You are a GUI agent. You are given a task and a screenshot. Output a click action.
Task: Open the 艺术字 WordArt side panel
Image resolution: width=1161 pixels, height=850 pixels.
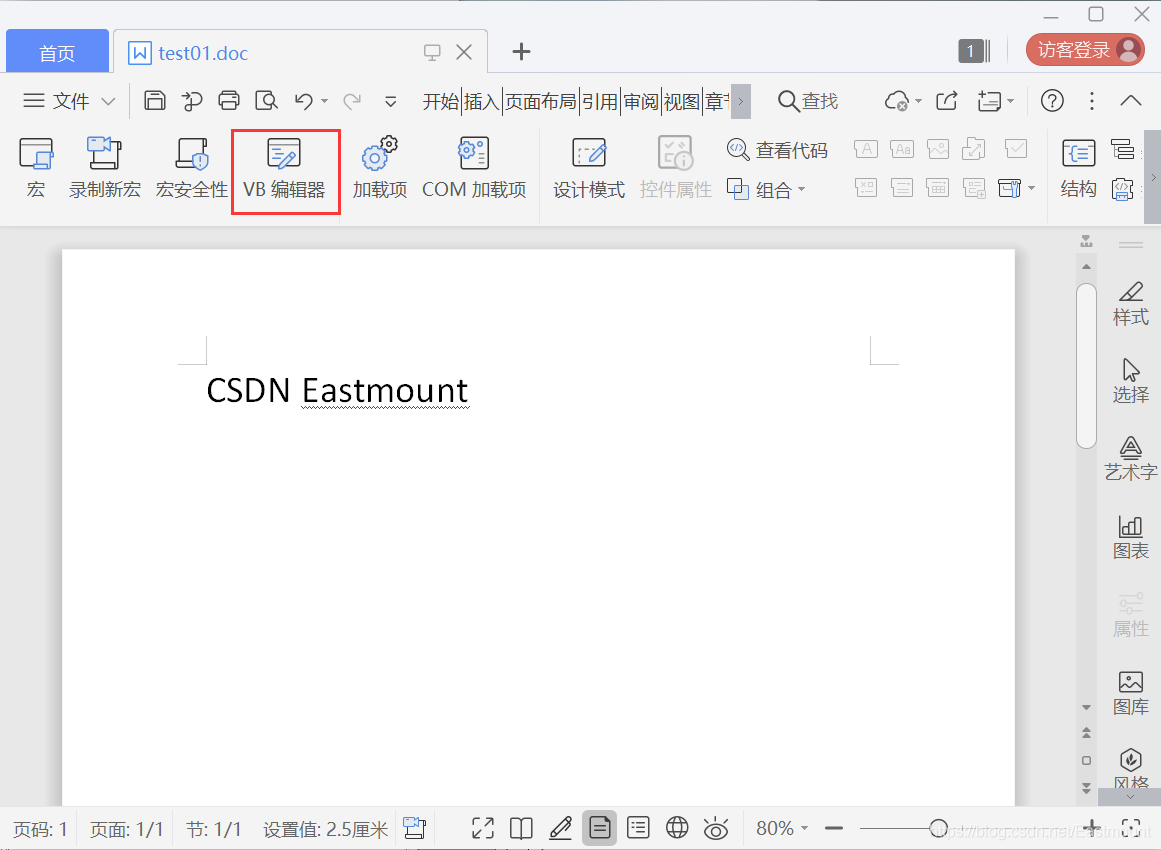click(1131, 458)
